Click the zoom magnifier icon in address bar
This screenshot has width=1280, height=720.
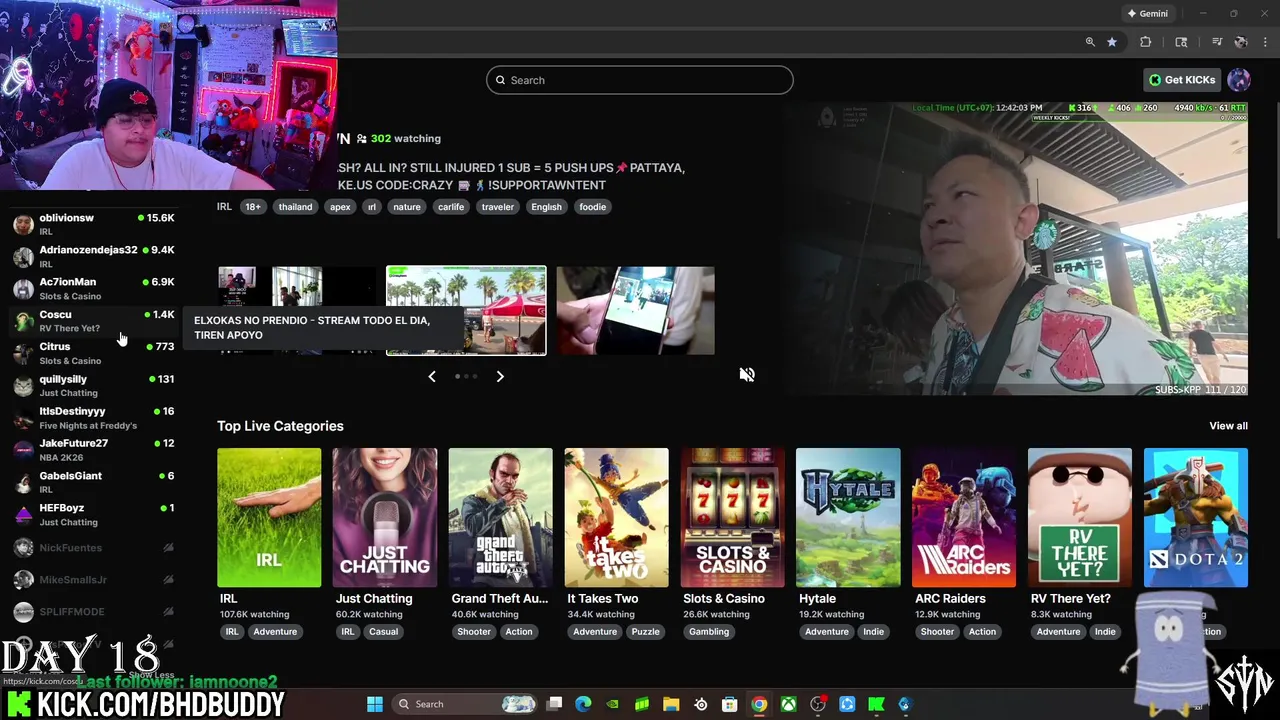(x=1090, y=42)
